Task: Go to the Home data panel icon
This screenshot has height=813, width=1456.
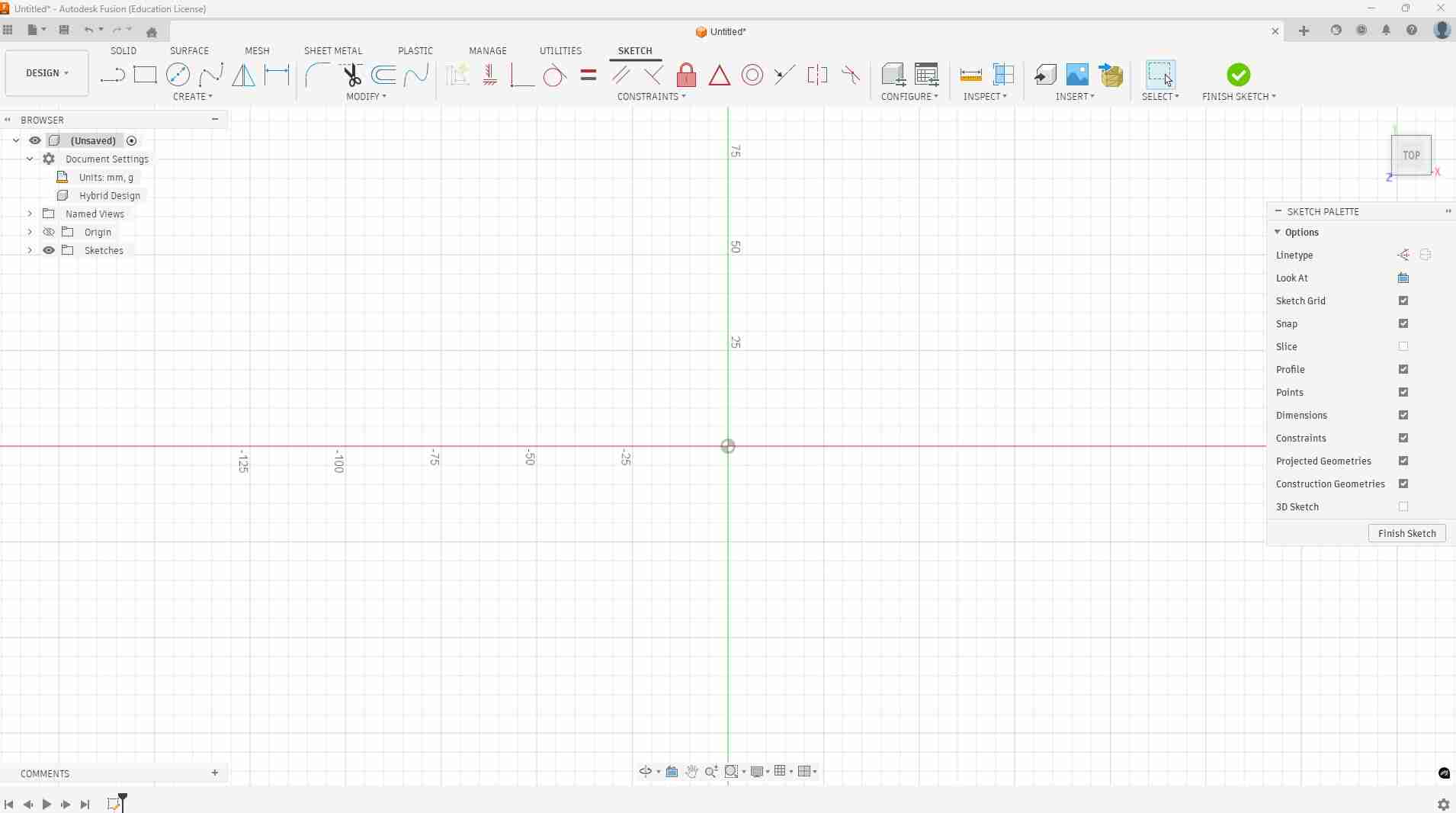Action: tap(152, 31)
